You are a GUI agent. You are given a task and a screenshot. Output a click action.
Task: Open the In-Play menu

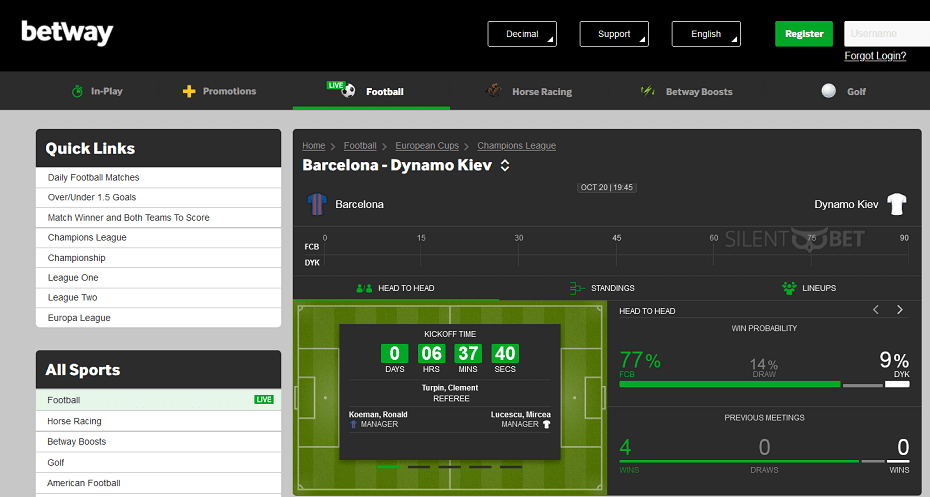pyautogui.click(x=97, y=91)
